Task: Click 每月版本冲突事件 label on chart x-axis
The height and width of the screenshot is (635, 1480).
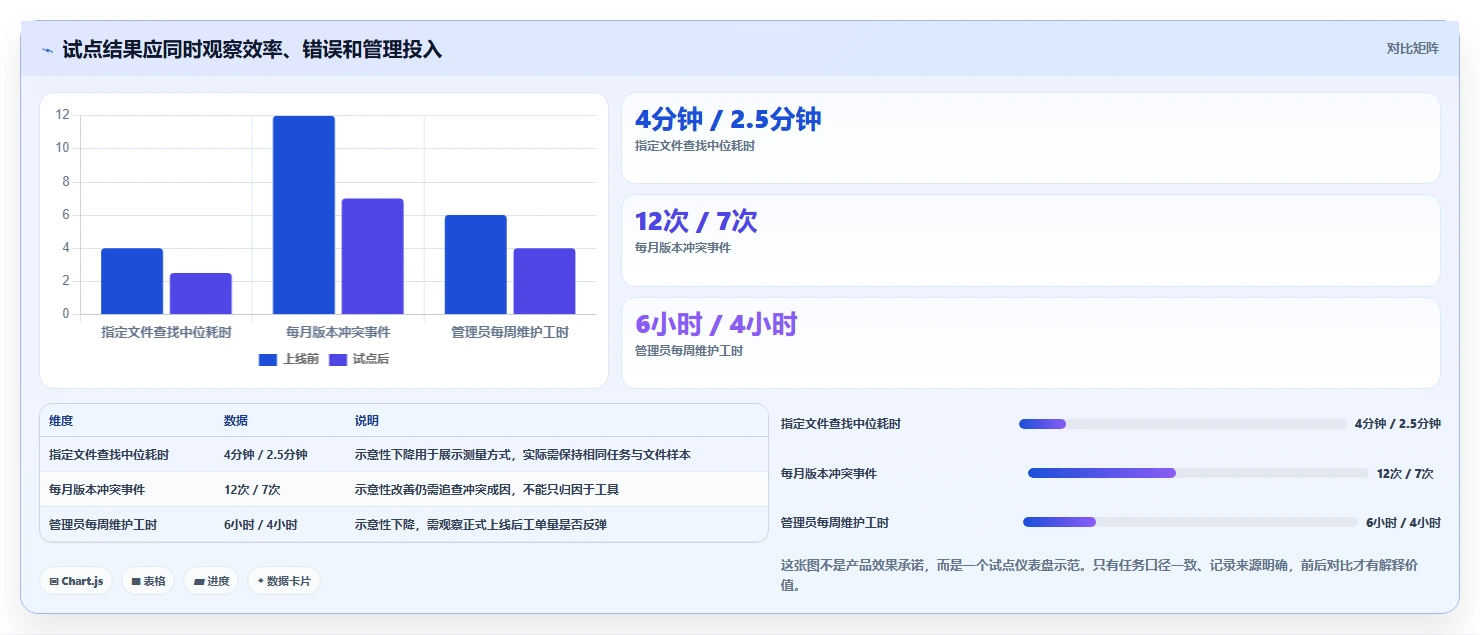Action: point(338,332)
